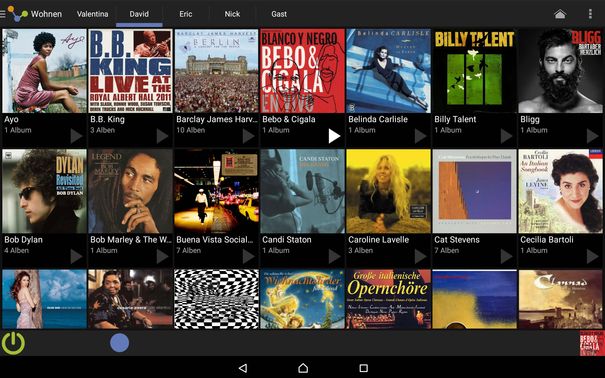This screenshot has width=605, height=378.
Task: Click the "Candi Staton" artist name
Action: [x=287, y=240]
